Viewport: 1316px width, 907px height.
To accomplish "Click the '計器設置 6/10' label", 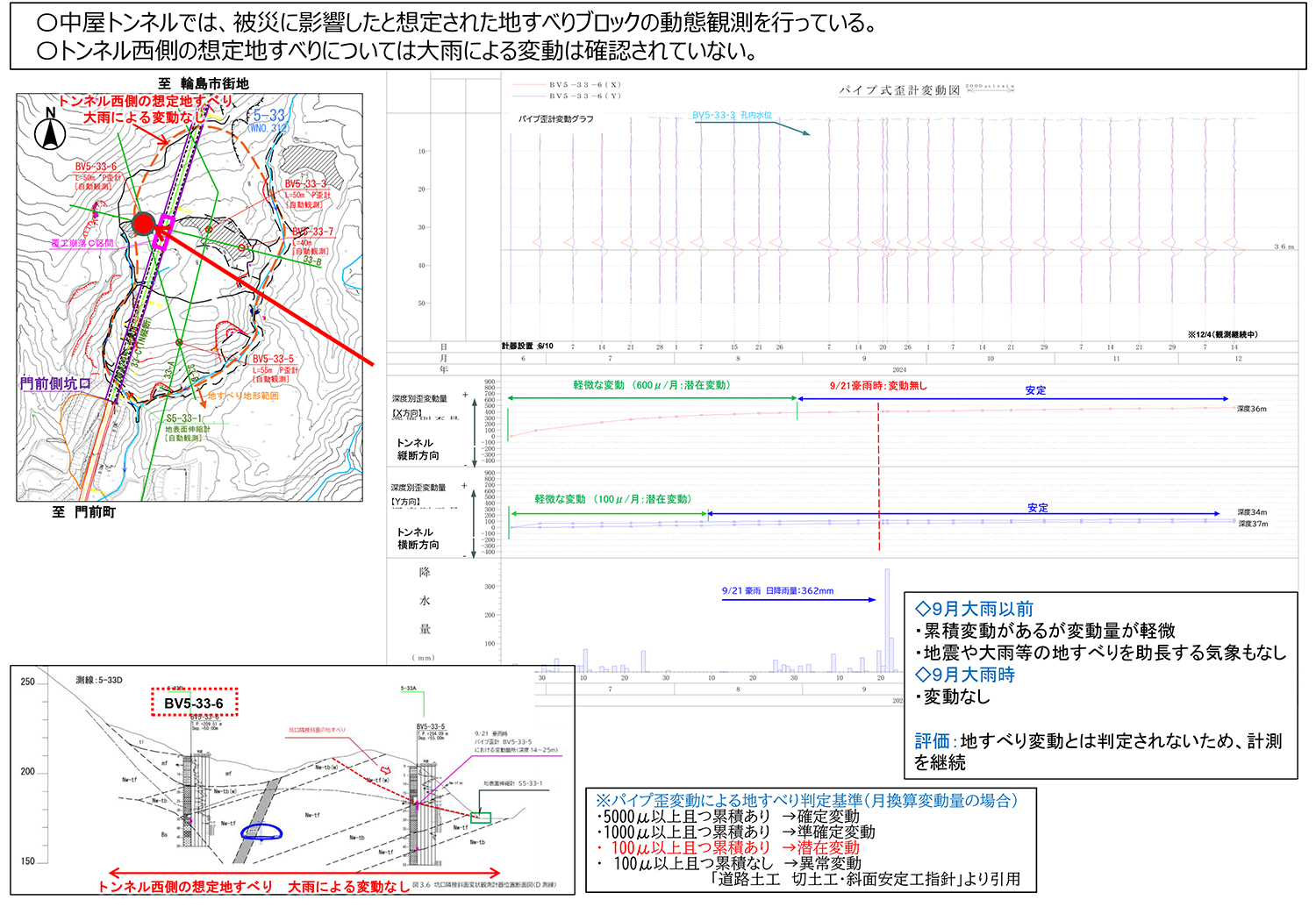I will (x=527, y=346).
